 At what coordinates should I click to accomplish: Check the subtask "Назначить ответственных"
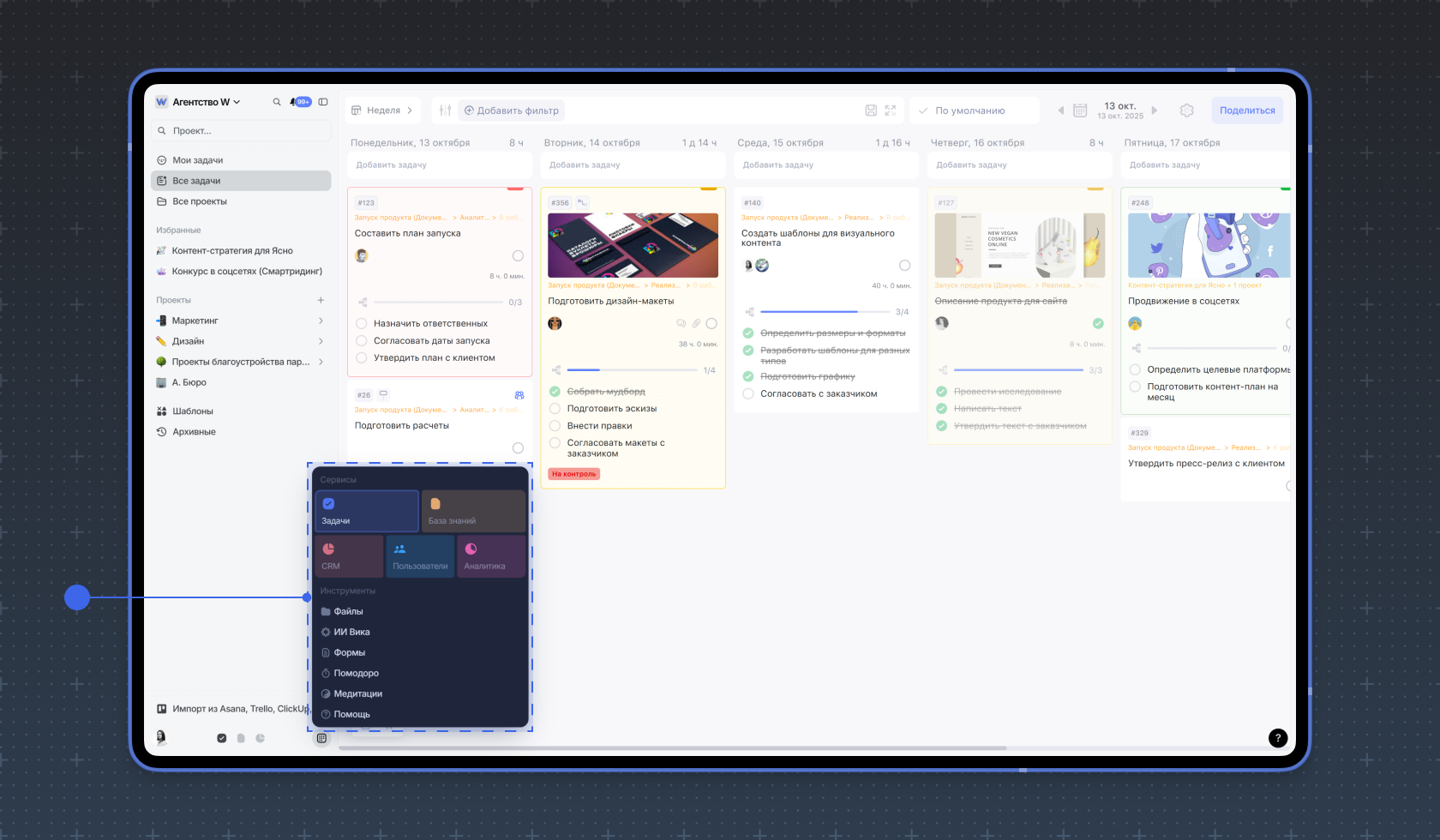362,324
